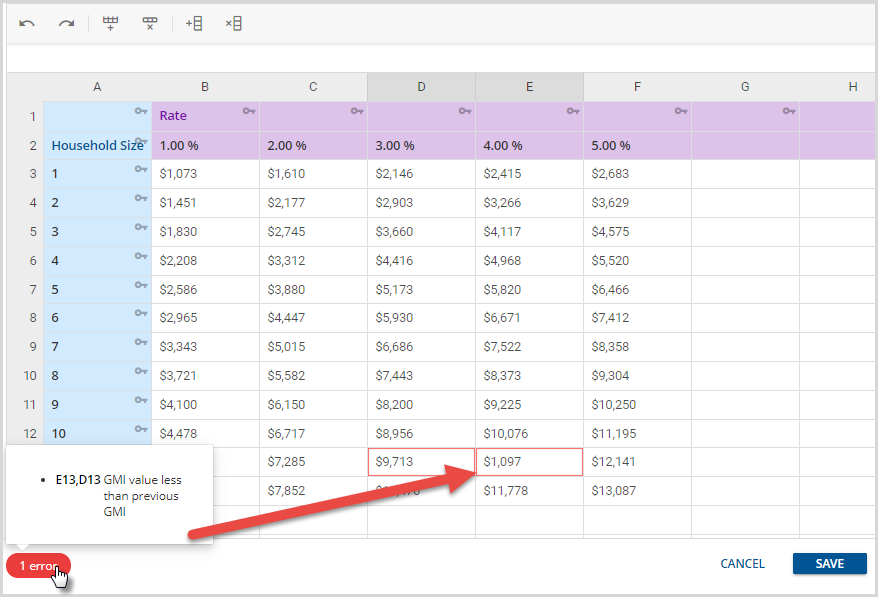The width and height of the screenshot is (878, 597).
Task: Click the delete row icon
Action: (150, 23)
